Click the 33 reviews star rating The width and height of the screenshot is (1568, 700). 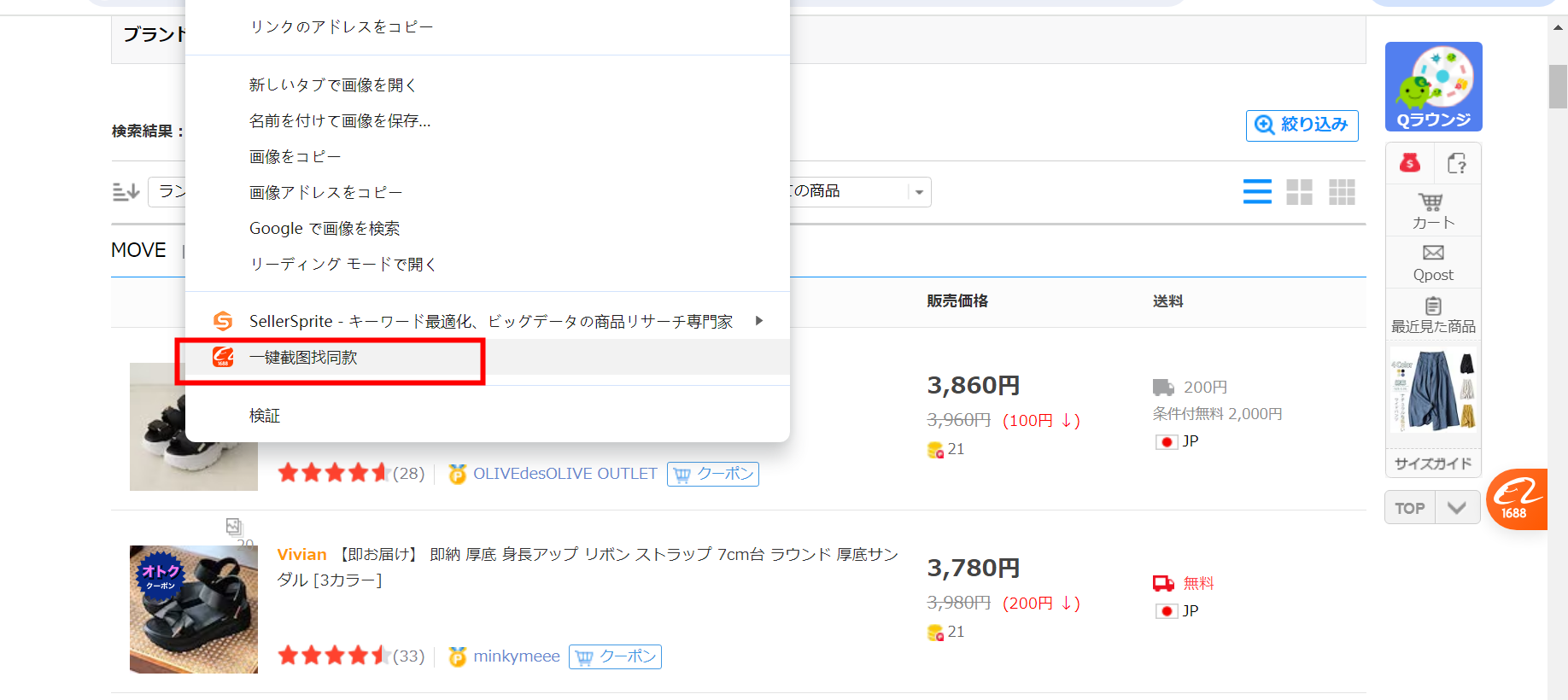pyautogui.click(x=333, y=656)
